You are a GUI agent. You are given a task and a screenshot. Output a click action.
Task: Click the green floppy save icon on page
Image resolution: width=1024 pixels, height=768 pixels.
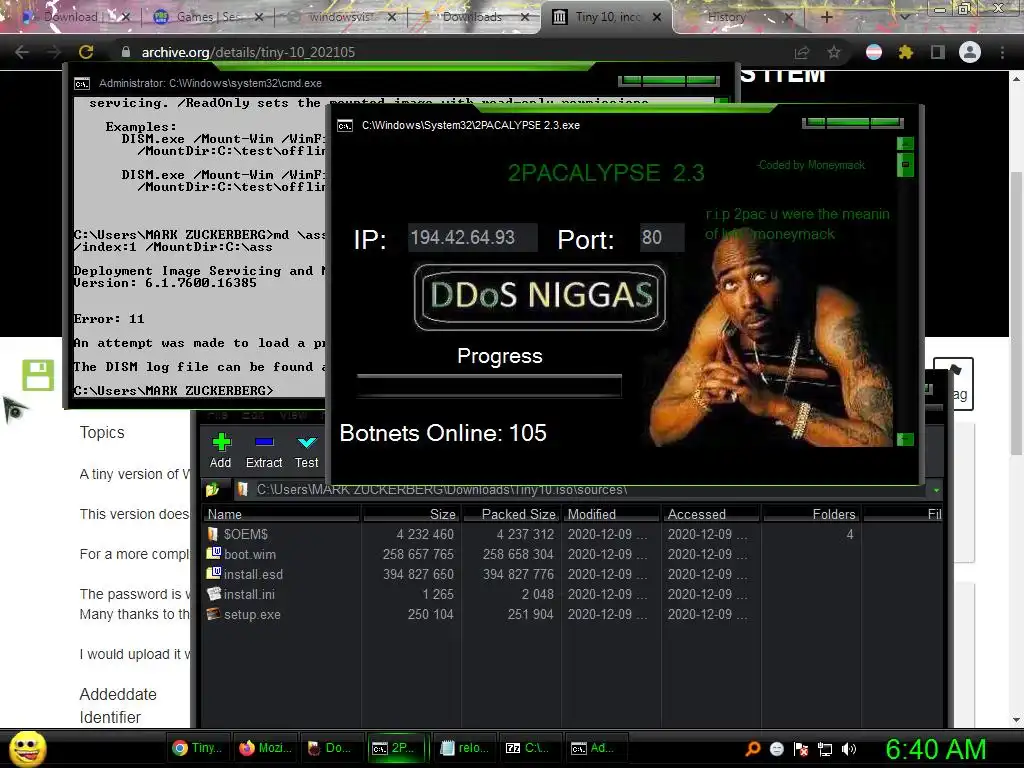[38, 375]
